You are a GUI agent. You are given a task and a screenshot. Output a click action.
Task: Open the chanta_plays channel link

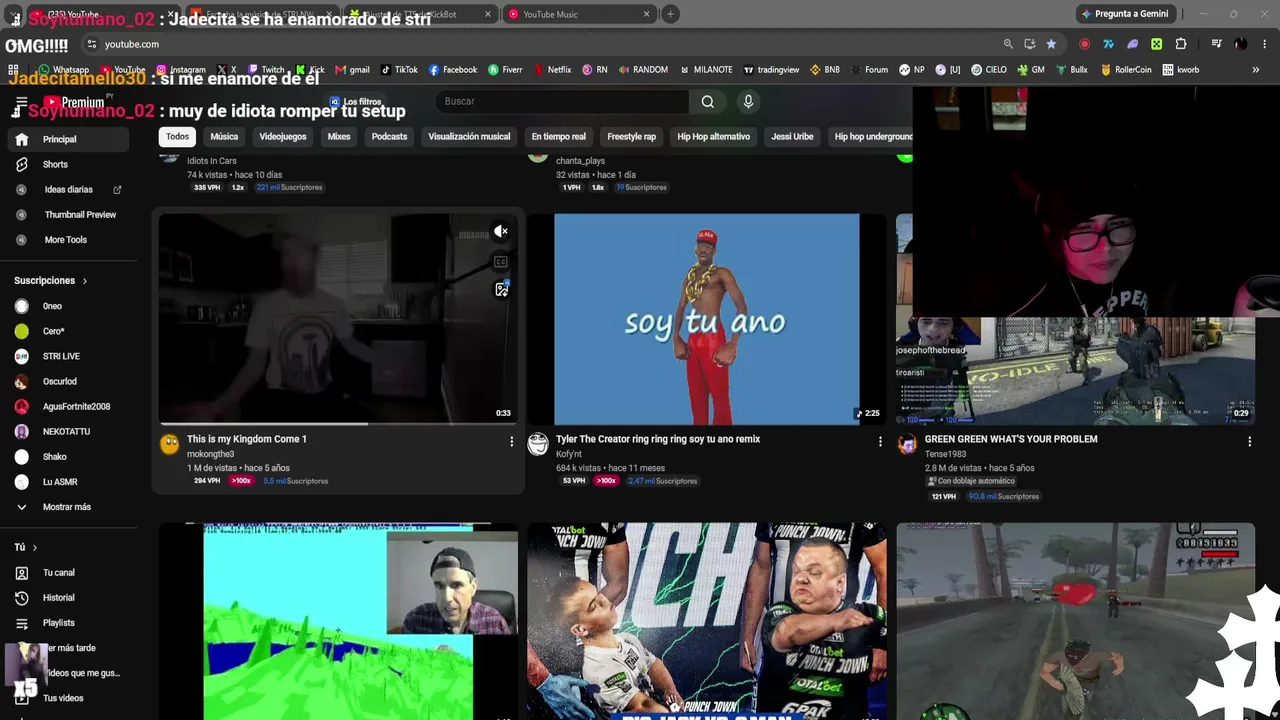tap(580, 161)
